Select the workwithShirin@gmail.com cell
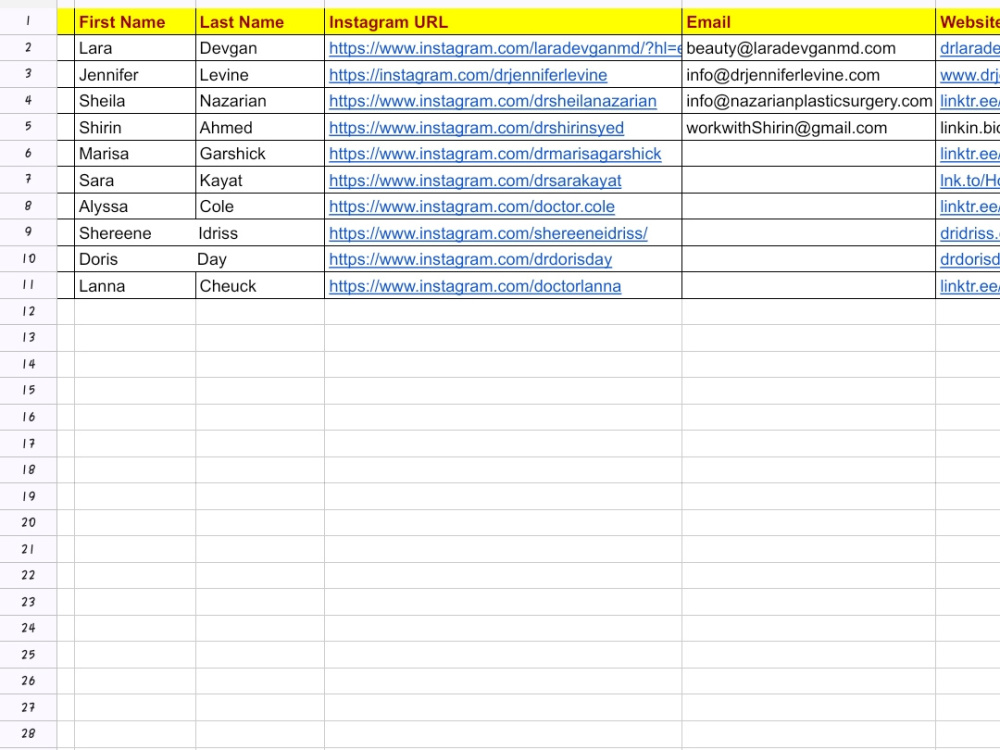 [809, 128]
